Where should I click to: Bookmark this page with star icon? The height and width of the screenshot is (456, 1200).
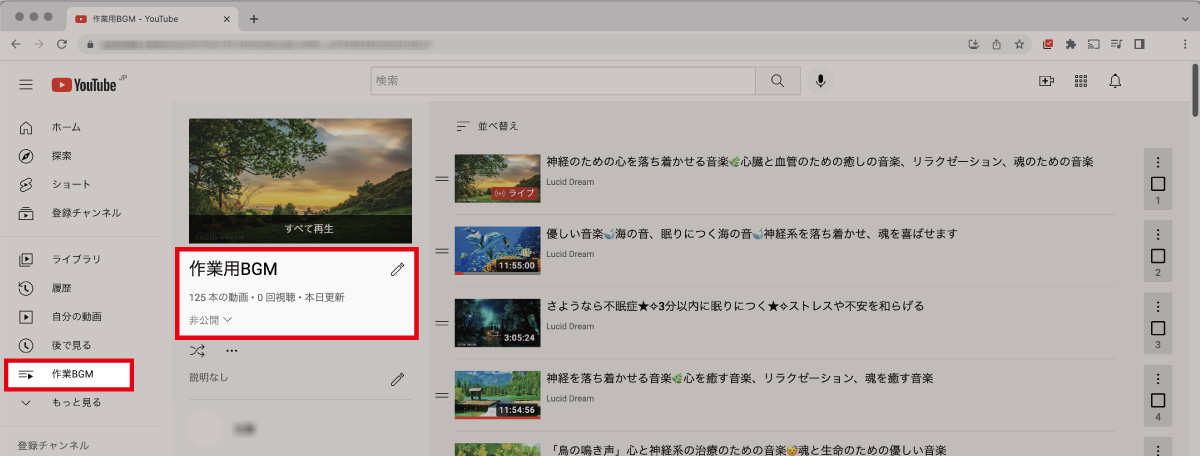tap(1019, 44)
